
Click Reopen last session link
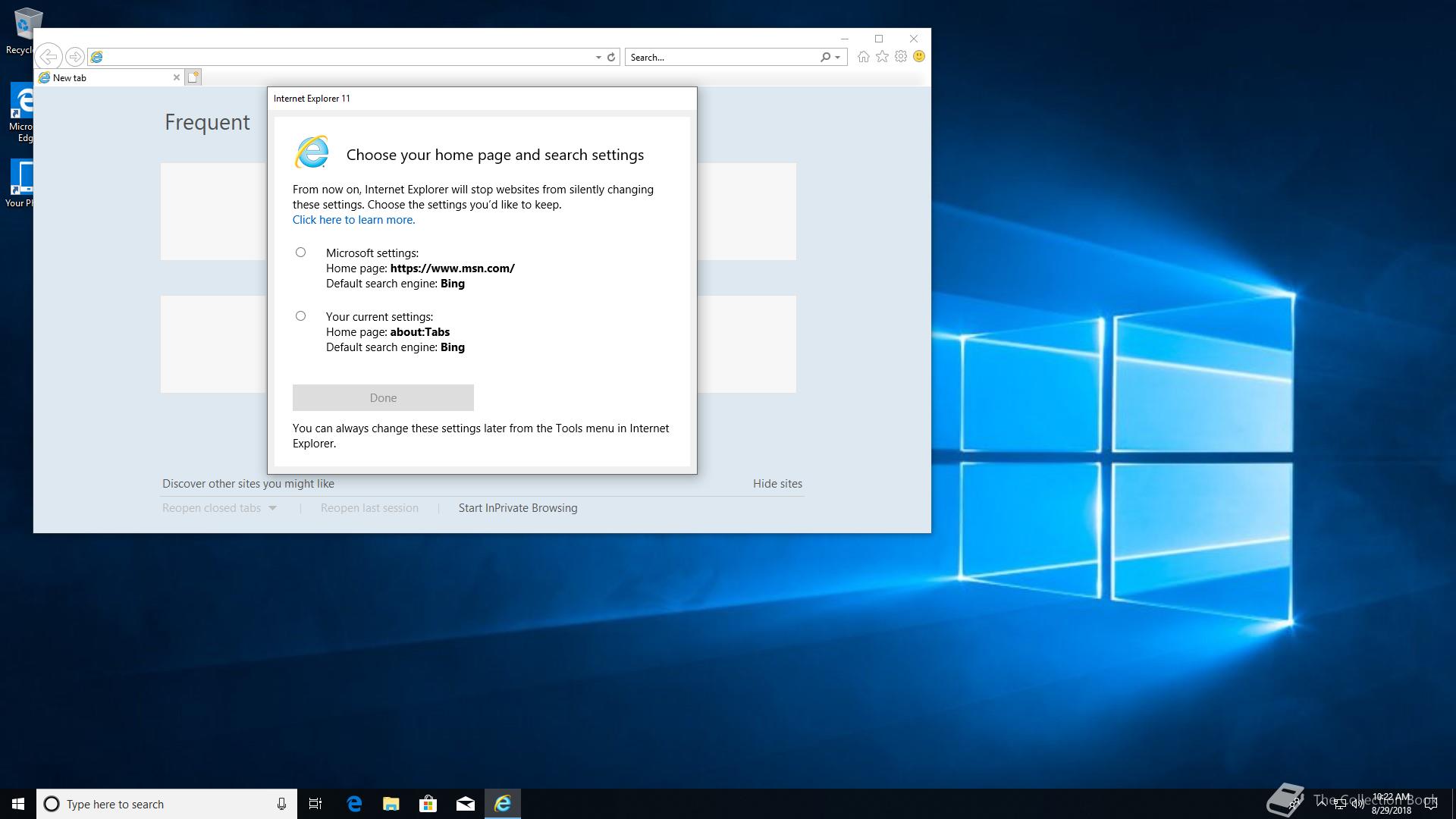click(369, 508)
